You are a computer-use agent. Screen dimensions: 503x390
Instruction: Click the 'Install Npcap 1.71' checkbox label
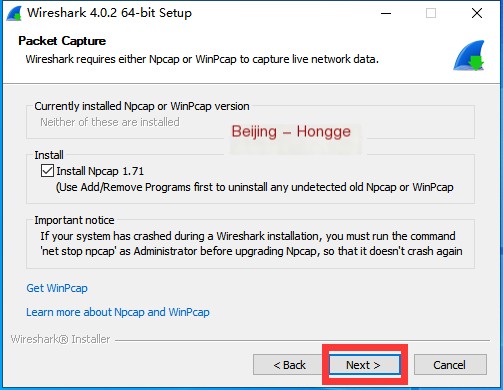[100, 171]
